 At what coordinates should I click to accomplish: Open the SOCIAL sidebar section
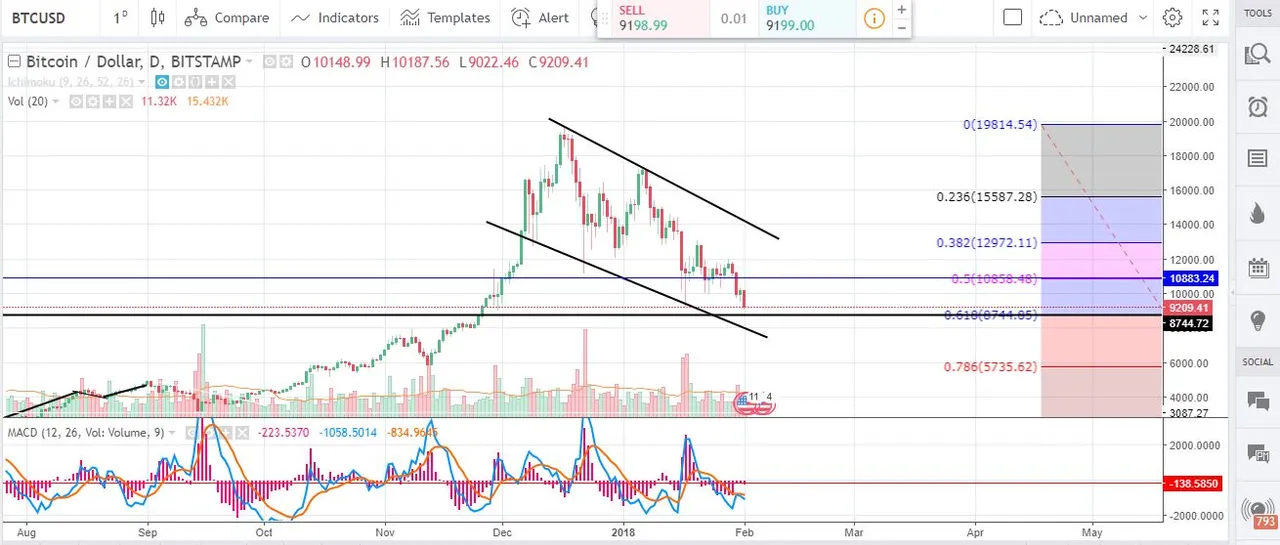coord(1257,362)
